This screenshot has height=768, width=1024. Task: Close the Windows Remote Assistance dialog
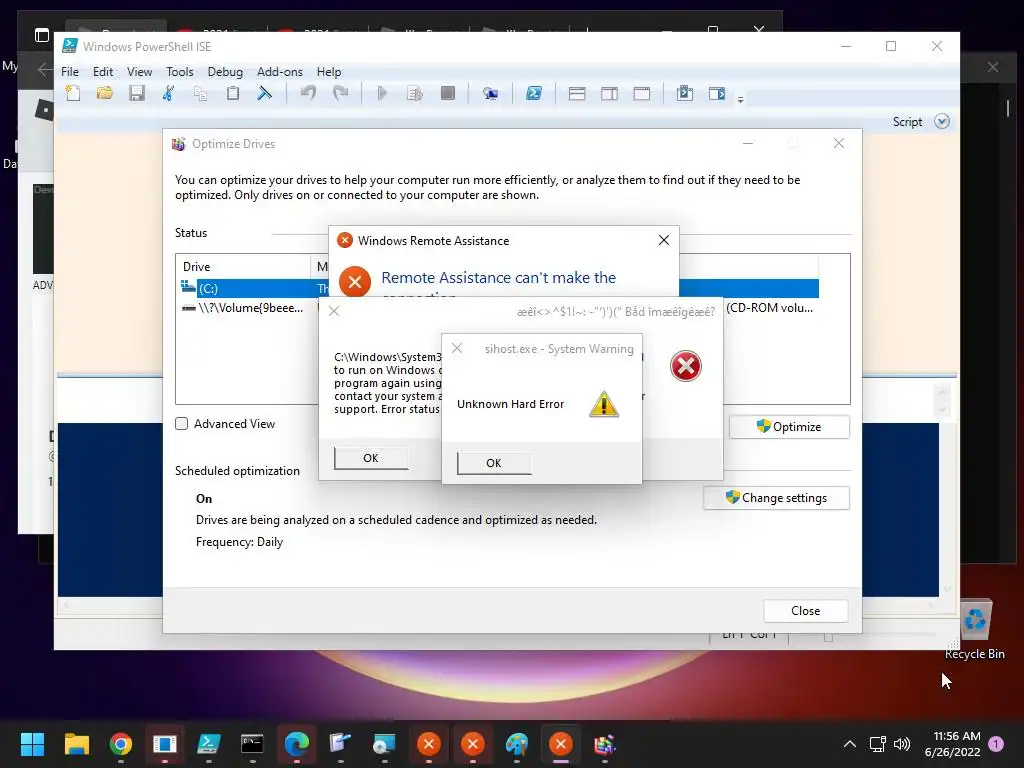tap(664, 240)
